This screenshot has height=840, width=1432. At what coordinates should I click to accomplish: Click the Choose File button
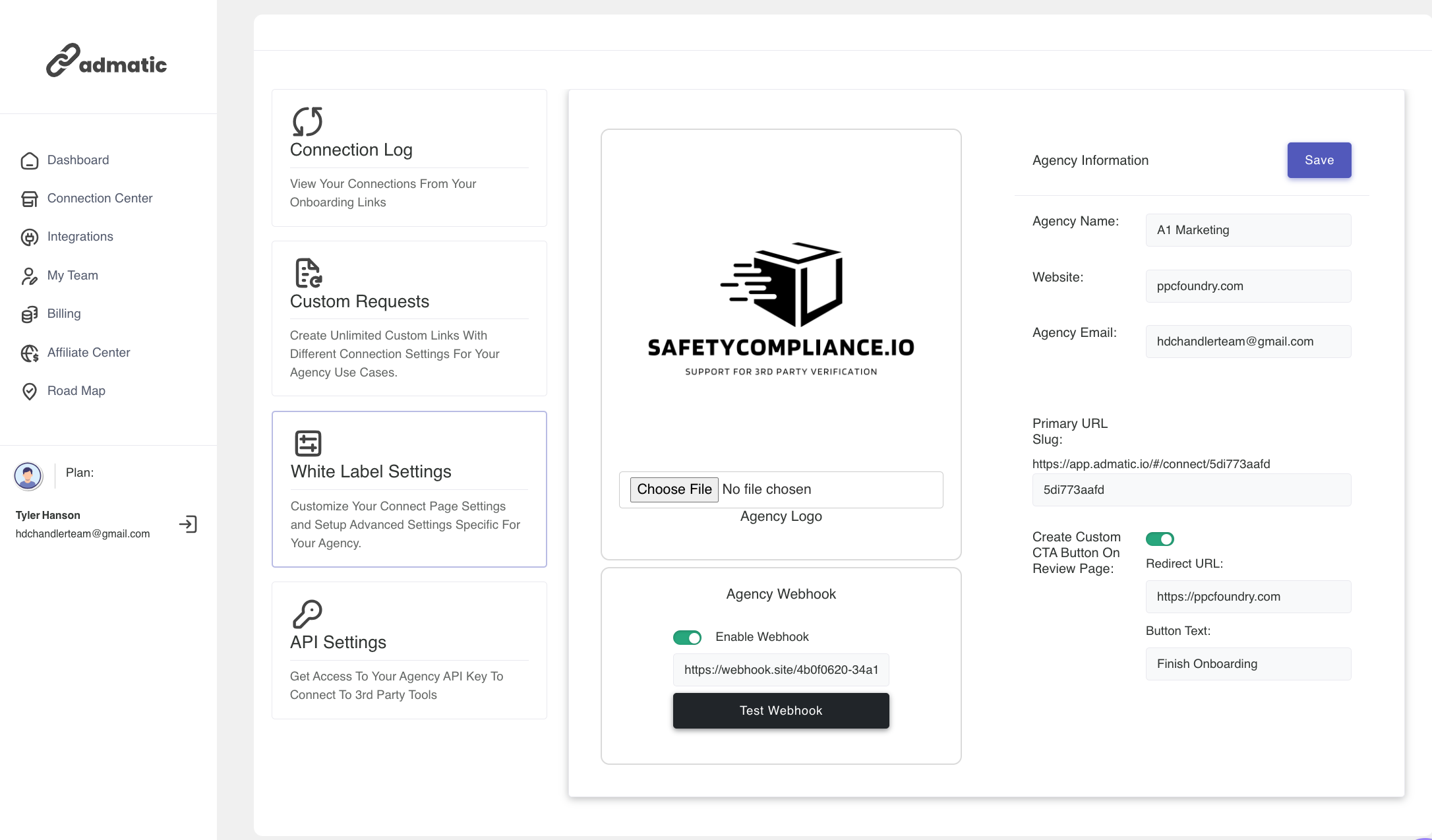tap(674, 490)
